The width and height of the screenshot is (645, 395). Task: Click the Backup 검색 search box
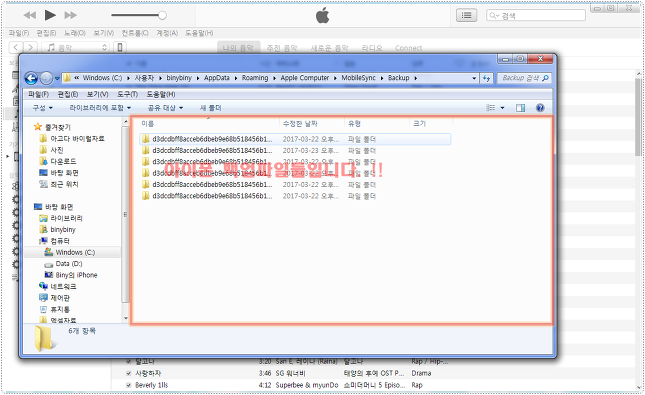click(x=524, y=78)
